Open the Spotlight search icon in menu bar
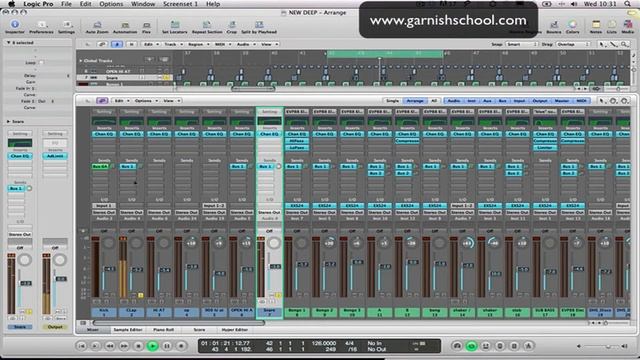The image size is (640, 360). click(x=627, y=4)
